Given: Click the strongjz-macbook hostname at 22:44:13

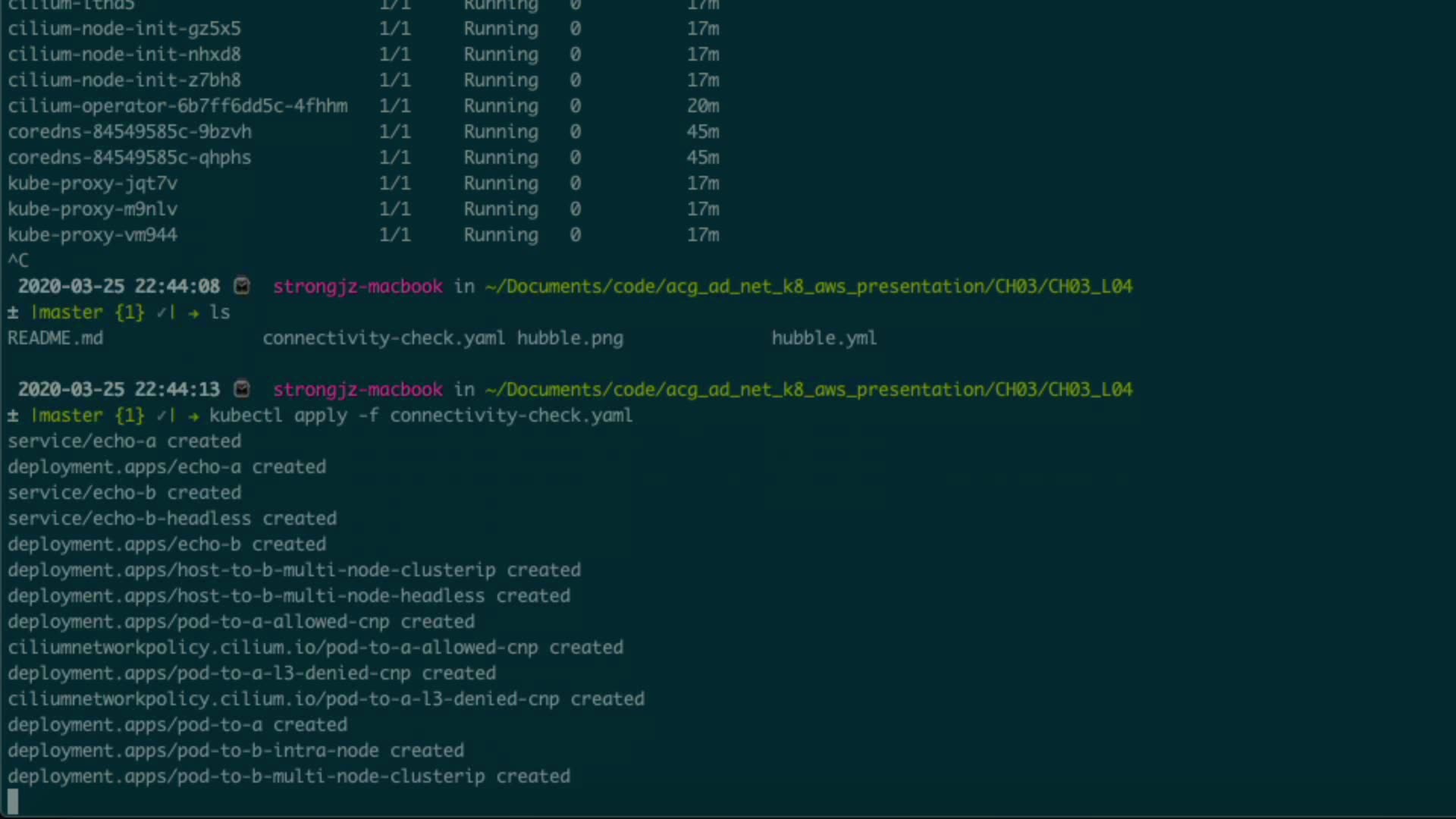Looking at the screenshot, I should (358, 390).
